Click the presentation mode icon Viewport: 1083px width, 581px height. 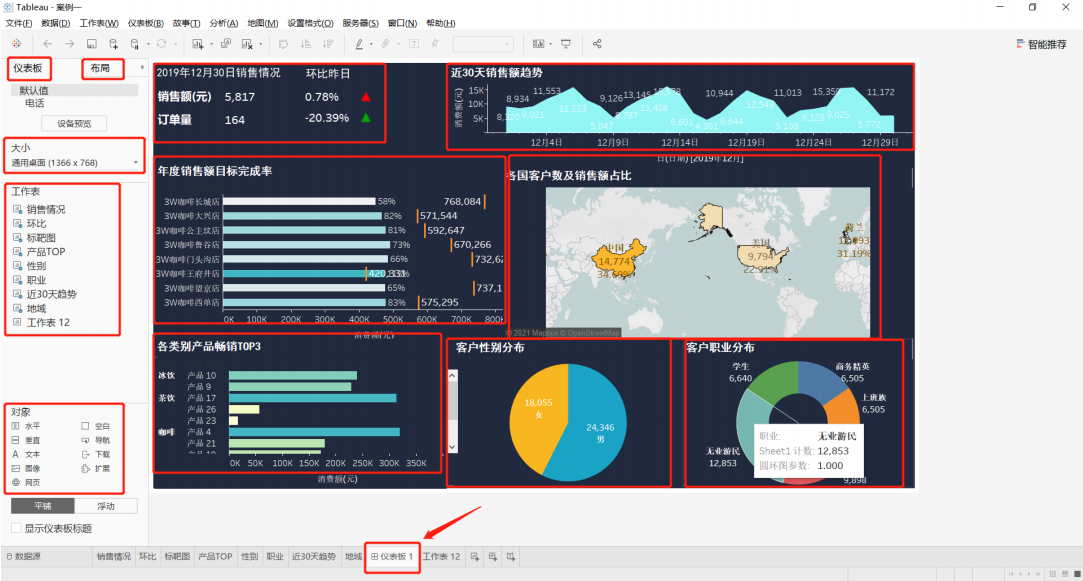pos(566,44)
